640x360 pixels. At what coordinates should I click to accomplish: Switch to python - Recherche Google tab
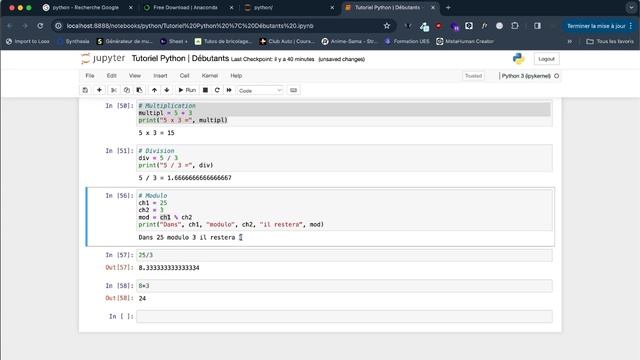tap(85, 7)
